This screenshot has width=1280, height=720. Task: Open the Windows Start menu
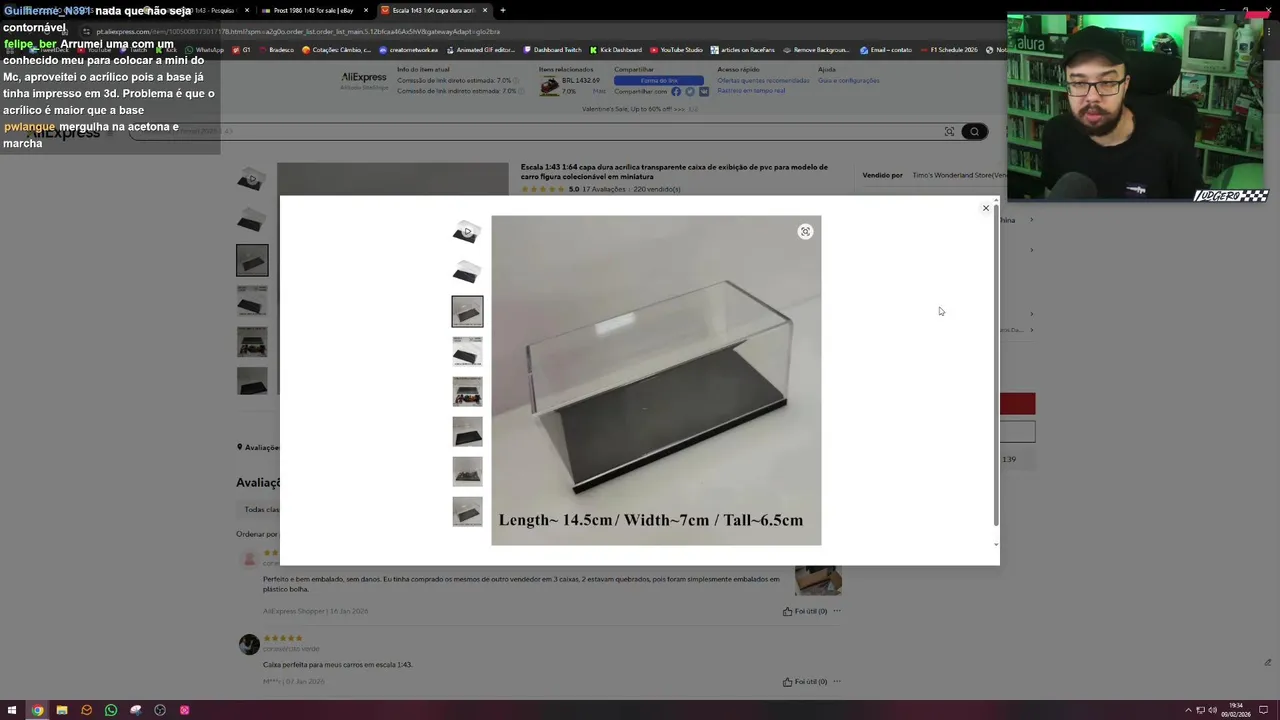[x=12, y=710]
